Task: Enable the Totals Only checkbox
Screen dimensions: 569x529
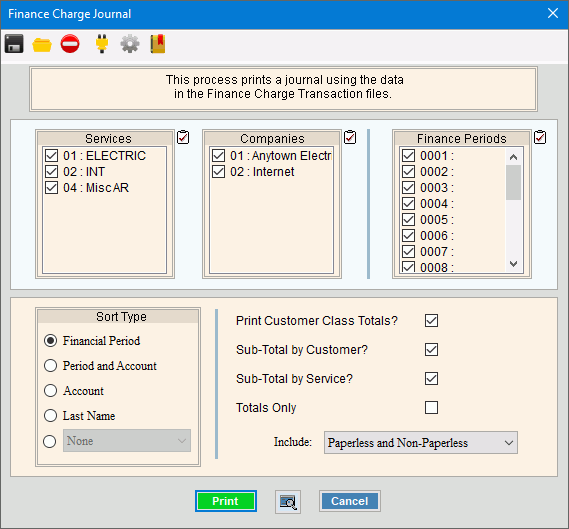Action: [431, 407]
